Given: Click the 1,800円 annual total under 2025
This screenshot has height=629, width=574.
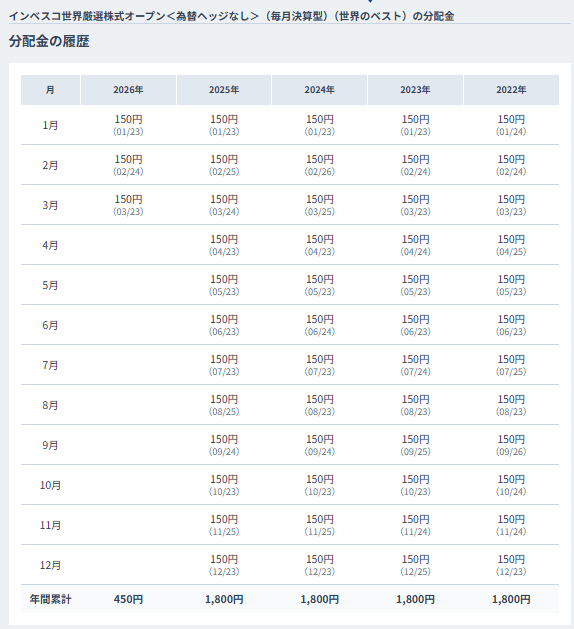Looking at the screenshot, I should 224,599.
